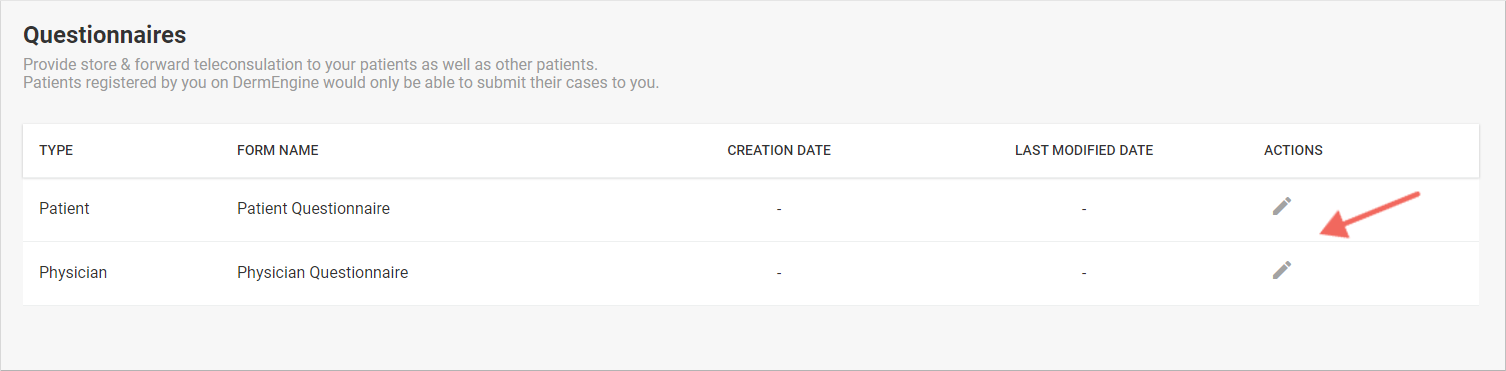Edit the Physician Questionnaire with pencil icon
Screen dimensions: 1506x371
[x=1282, y=270]
